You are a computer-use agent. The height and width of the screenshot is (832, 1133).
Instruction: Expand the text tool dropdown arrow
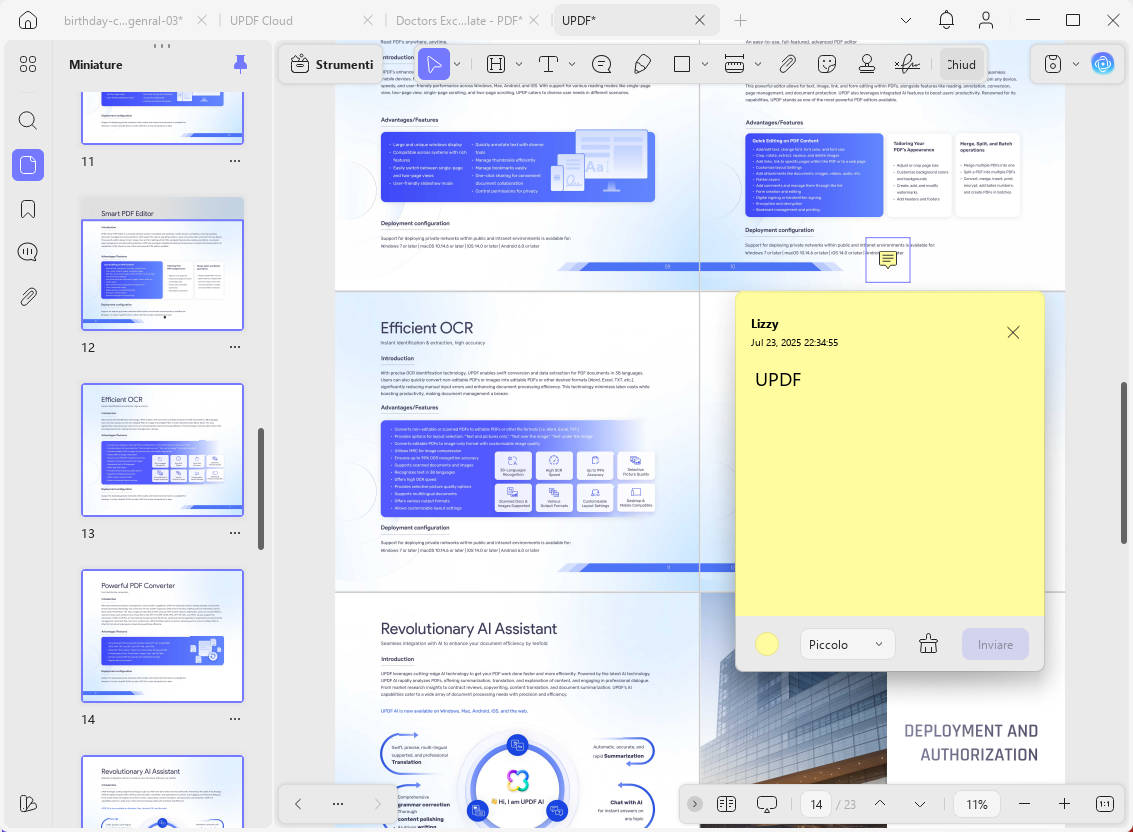572,64
